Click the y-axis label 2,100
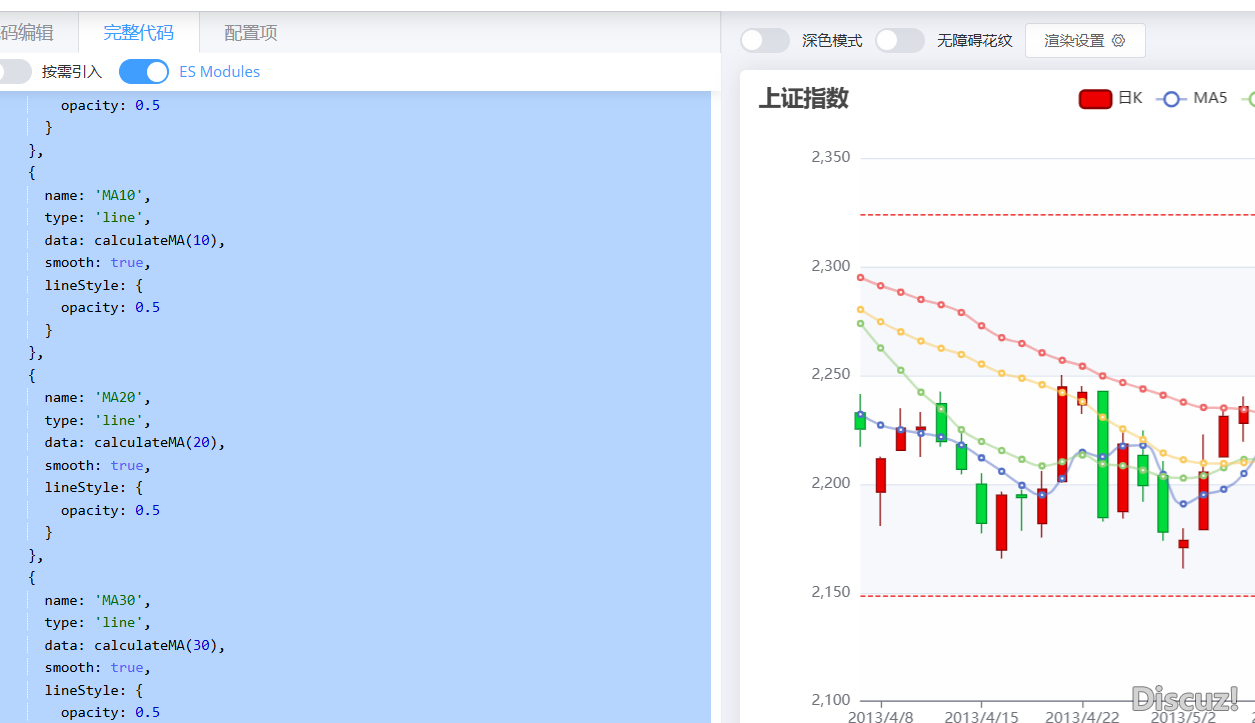The image size is (1255, 723). pyautogui.click(x=830, y=700)
